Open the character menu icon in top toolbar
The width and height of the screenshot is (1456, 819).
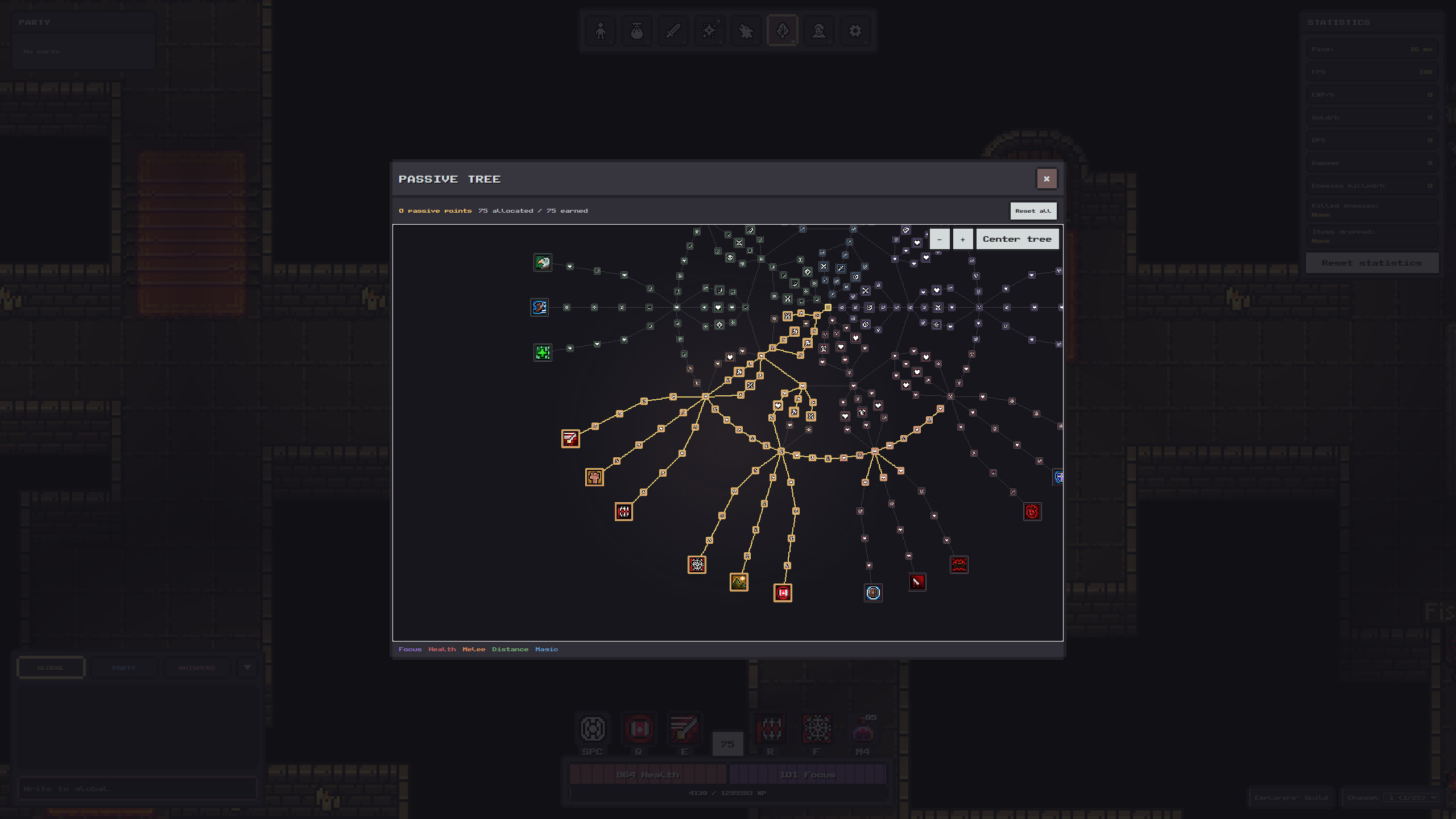click(x=601, y=31)
